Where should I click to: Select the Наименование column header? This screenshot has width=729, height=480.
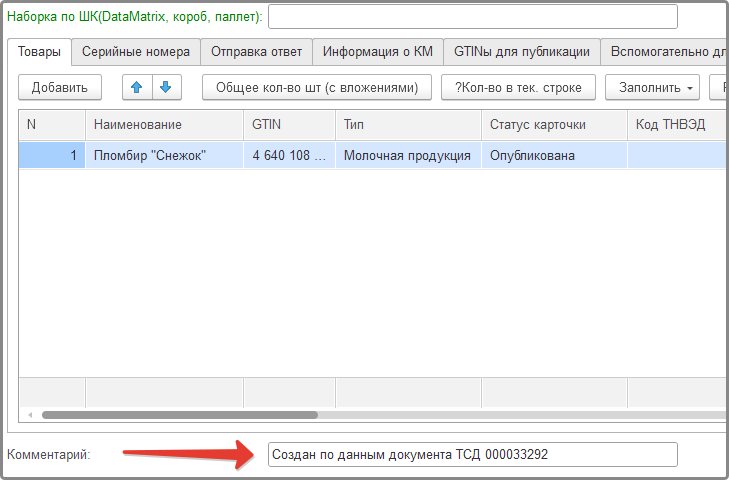point(165,125)
